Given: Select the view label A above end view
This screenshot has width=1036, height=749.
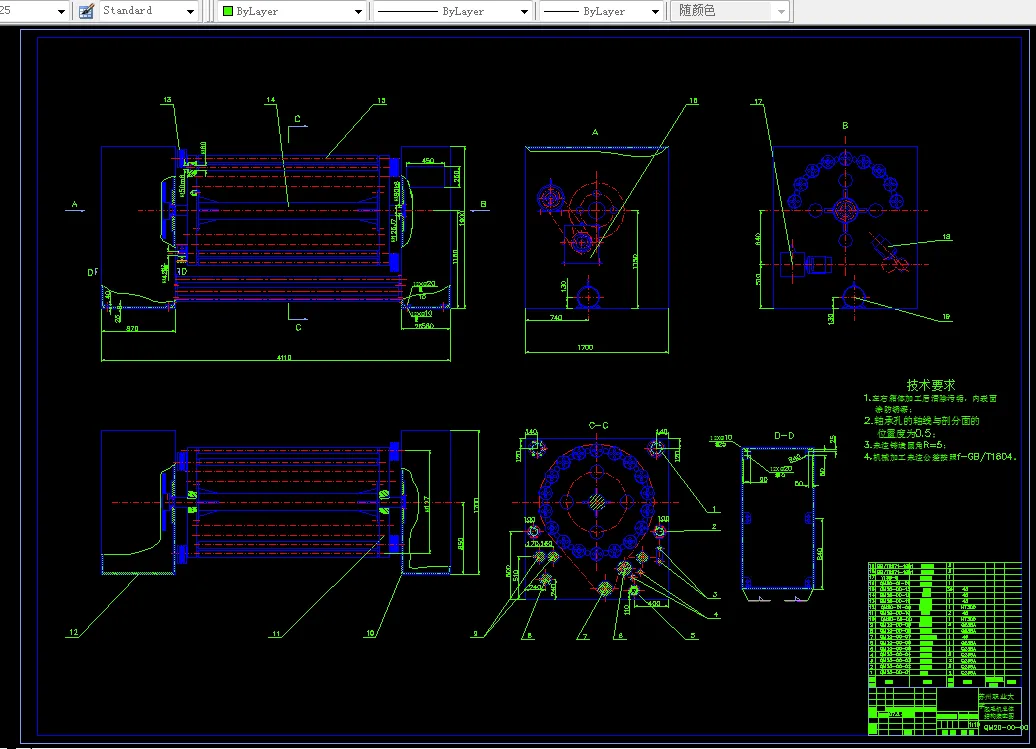Looking at the screenshot, I should click(x=595, y=131).
